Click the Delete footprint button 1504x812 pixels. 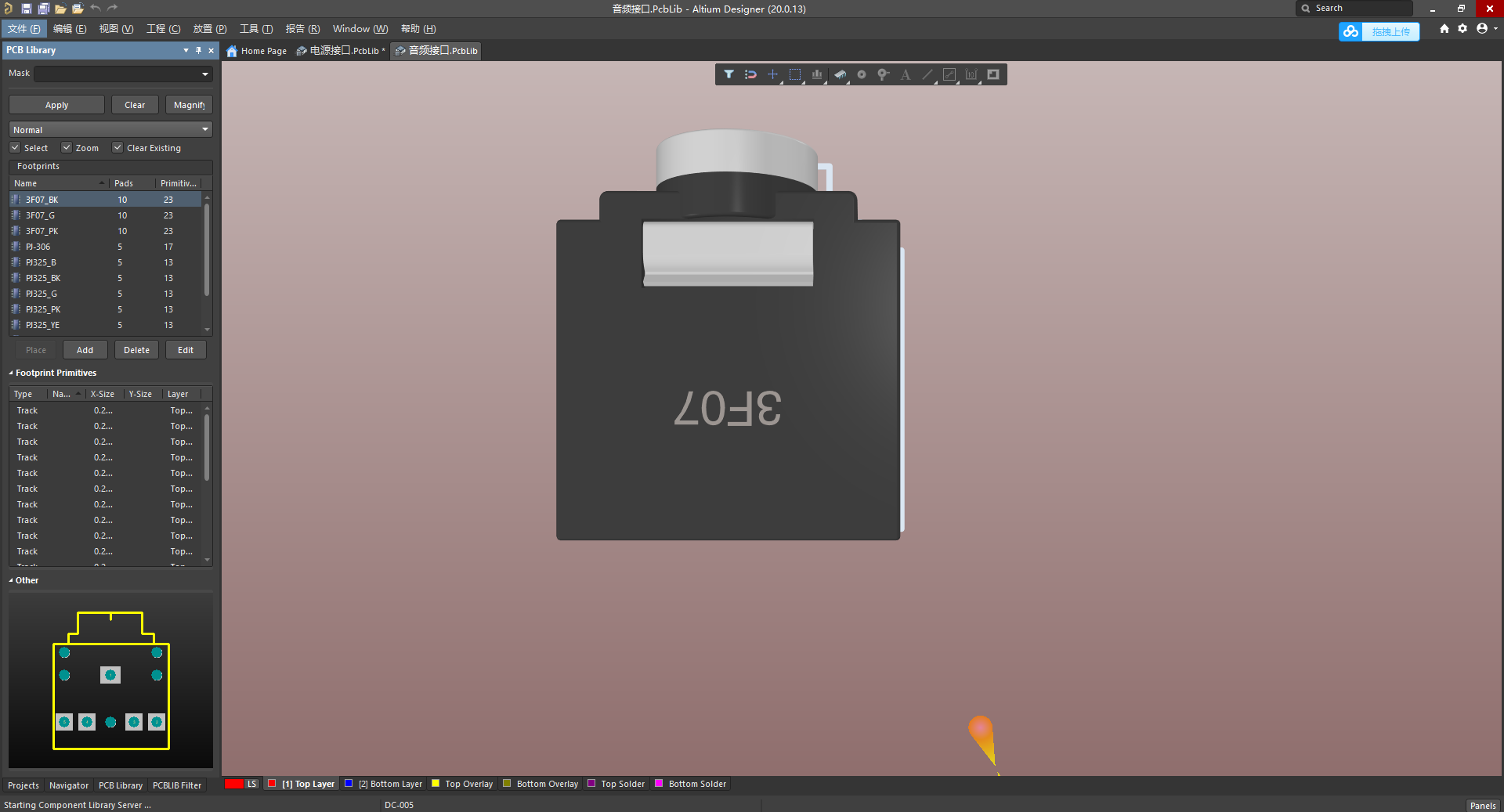pyautogui.click(x=136, y=350)
